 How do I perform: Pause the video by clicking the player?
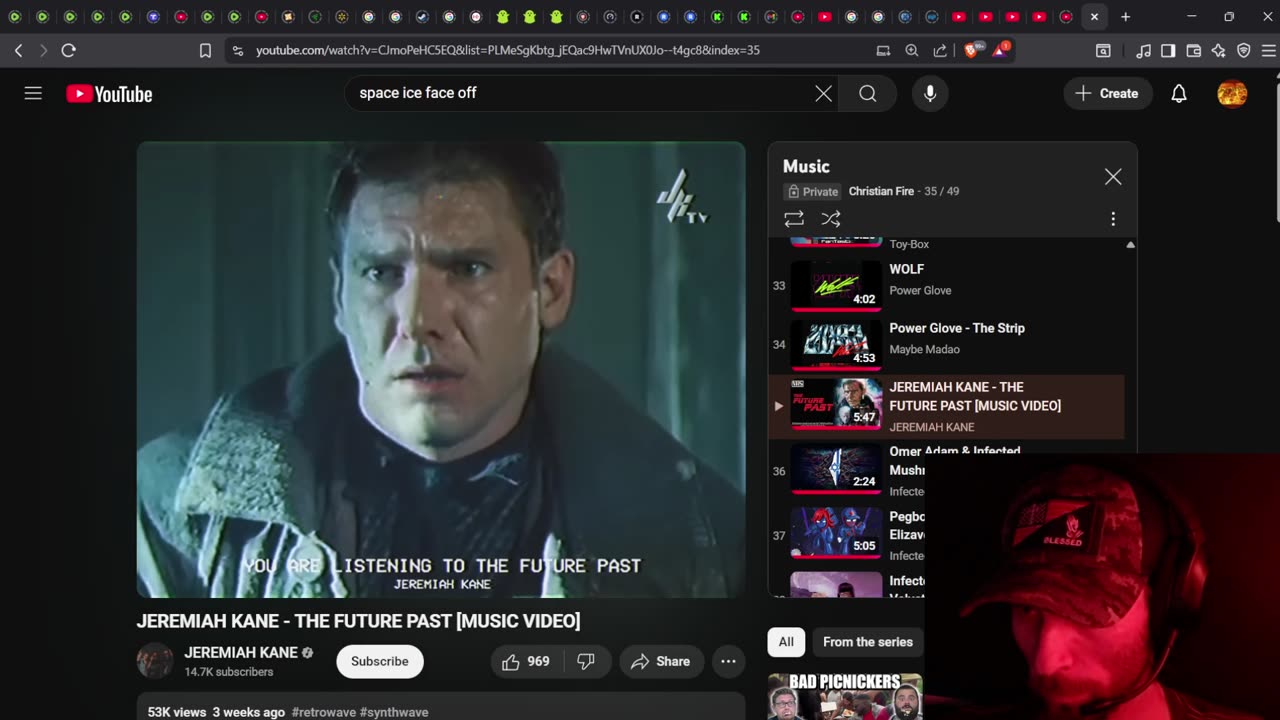click(441, 369)
